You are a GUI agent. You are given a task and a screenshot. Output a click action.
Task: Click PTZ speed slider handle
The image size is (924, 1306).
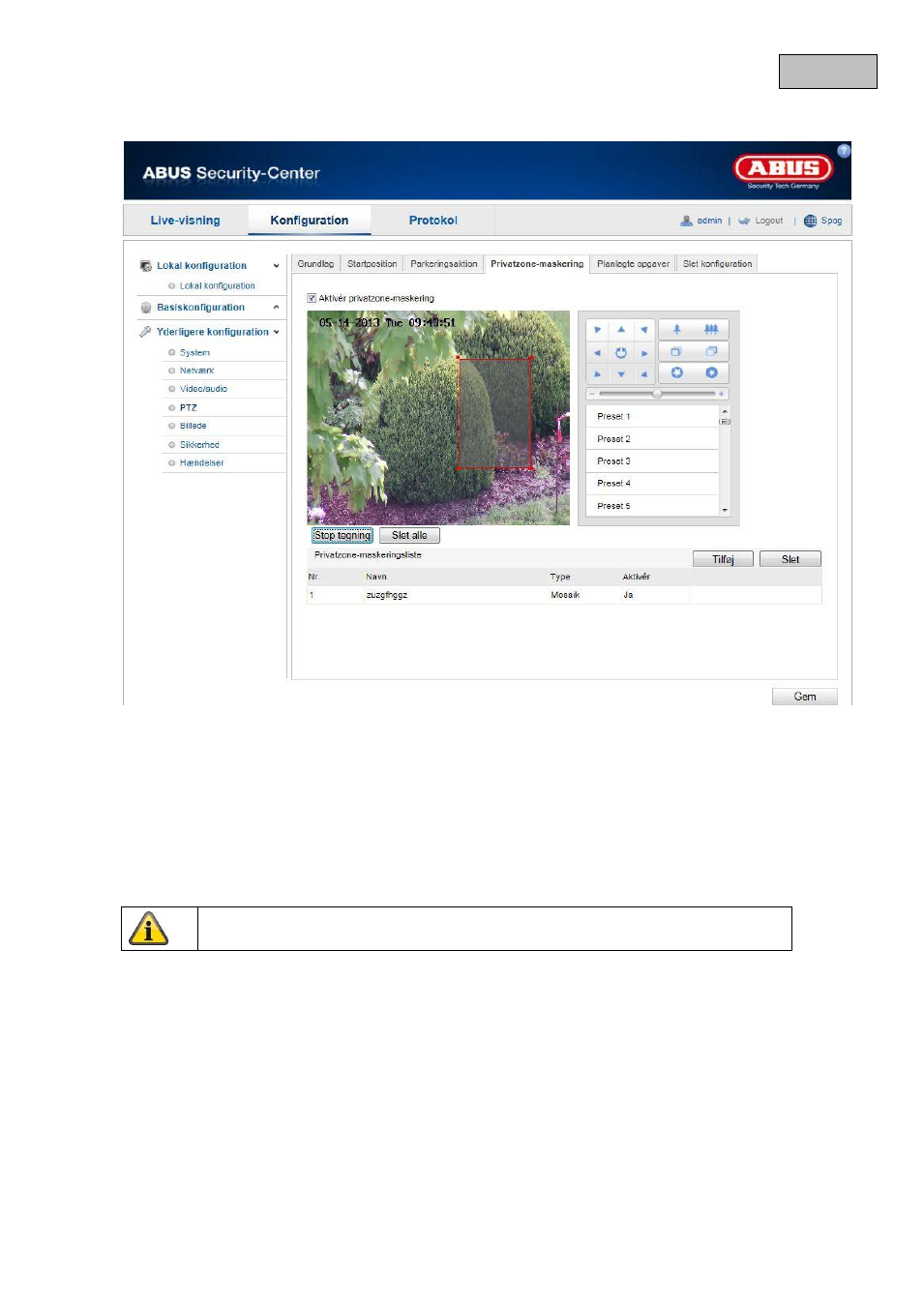pos(657,395)
